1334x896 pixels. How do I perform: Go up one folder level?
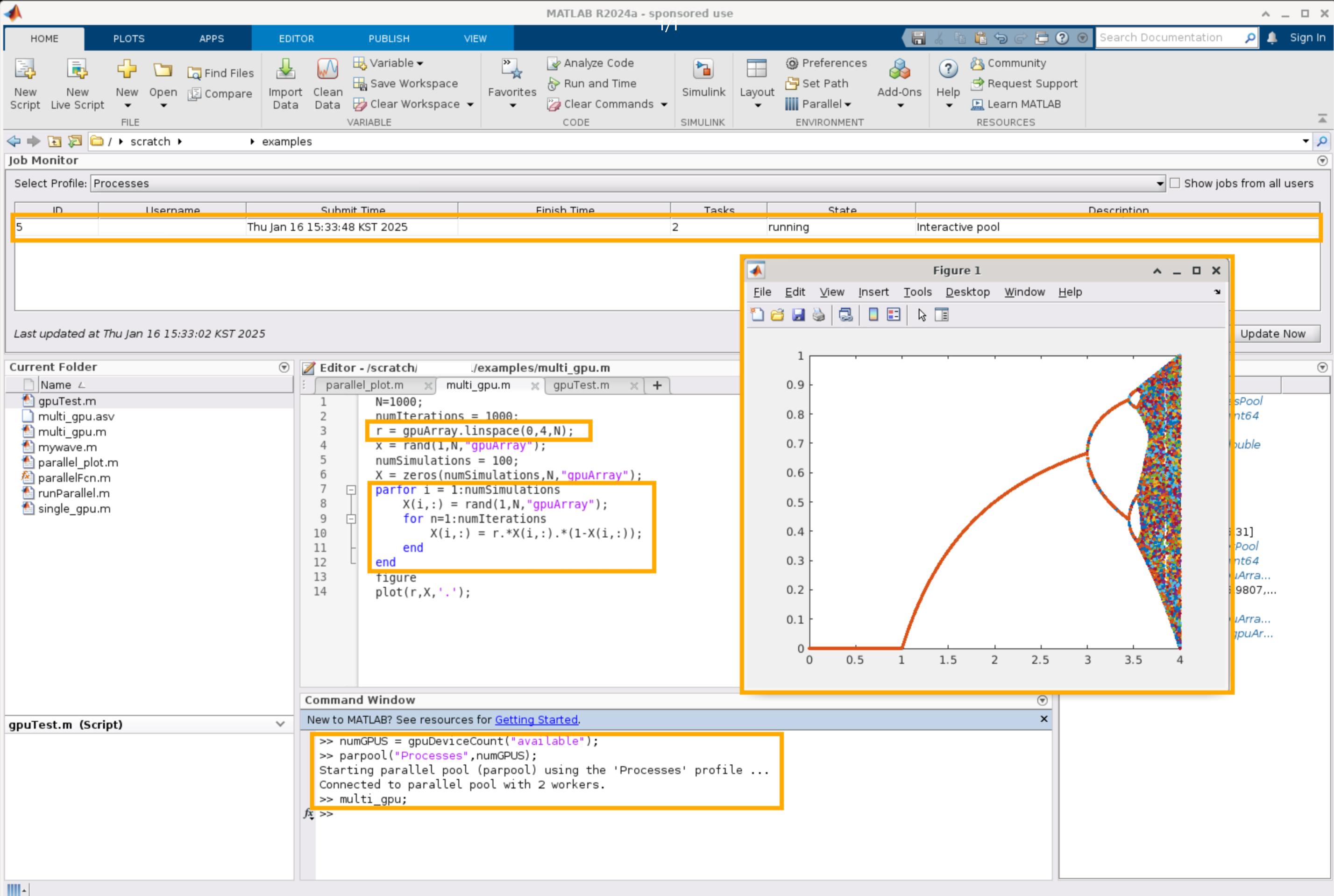point(54,141)
